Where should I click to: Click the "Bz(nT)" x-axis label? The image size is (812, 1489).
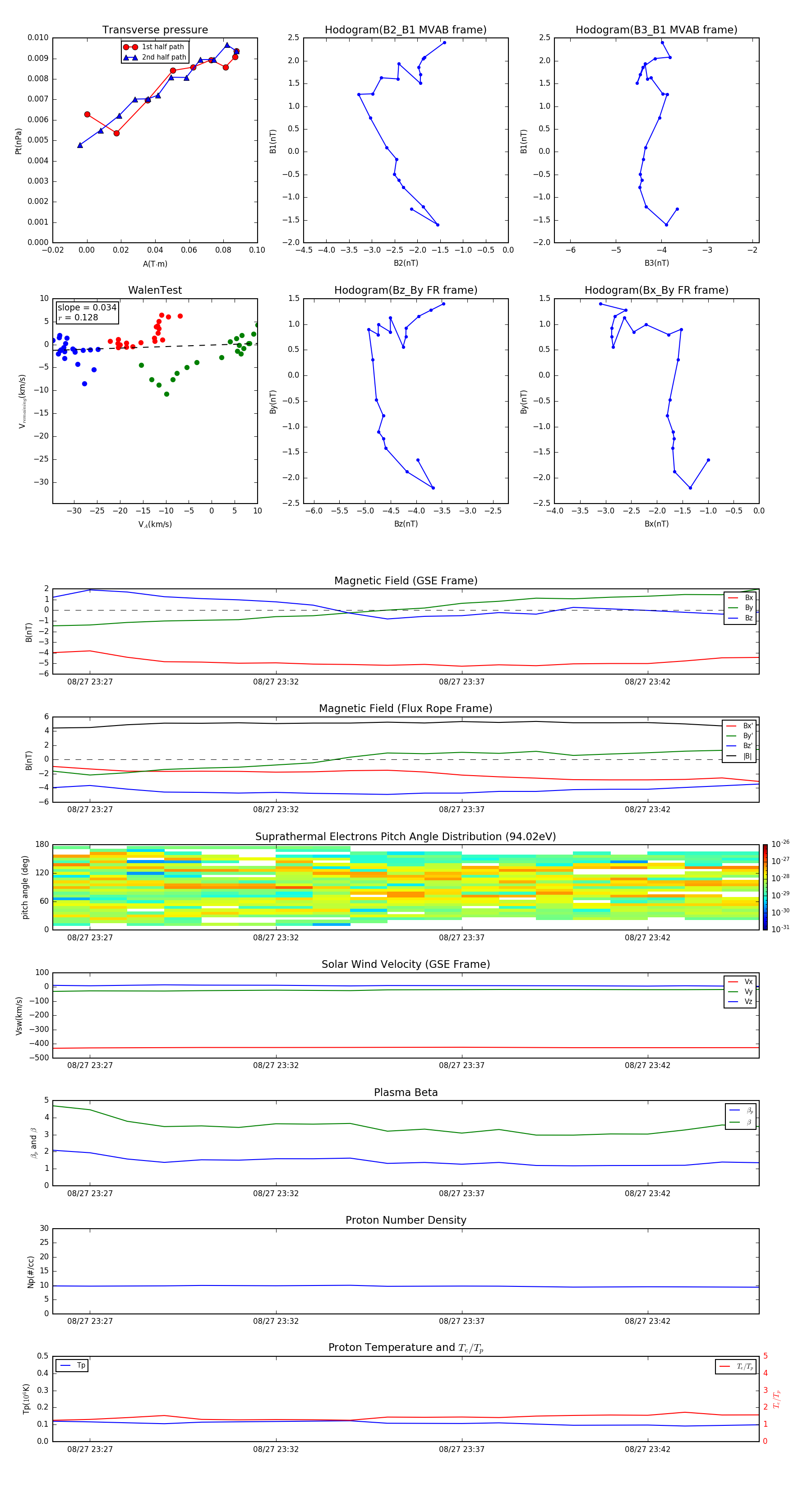click(x=406, y=524)
